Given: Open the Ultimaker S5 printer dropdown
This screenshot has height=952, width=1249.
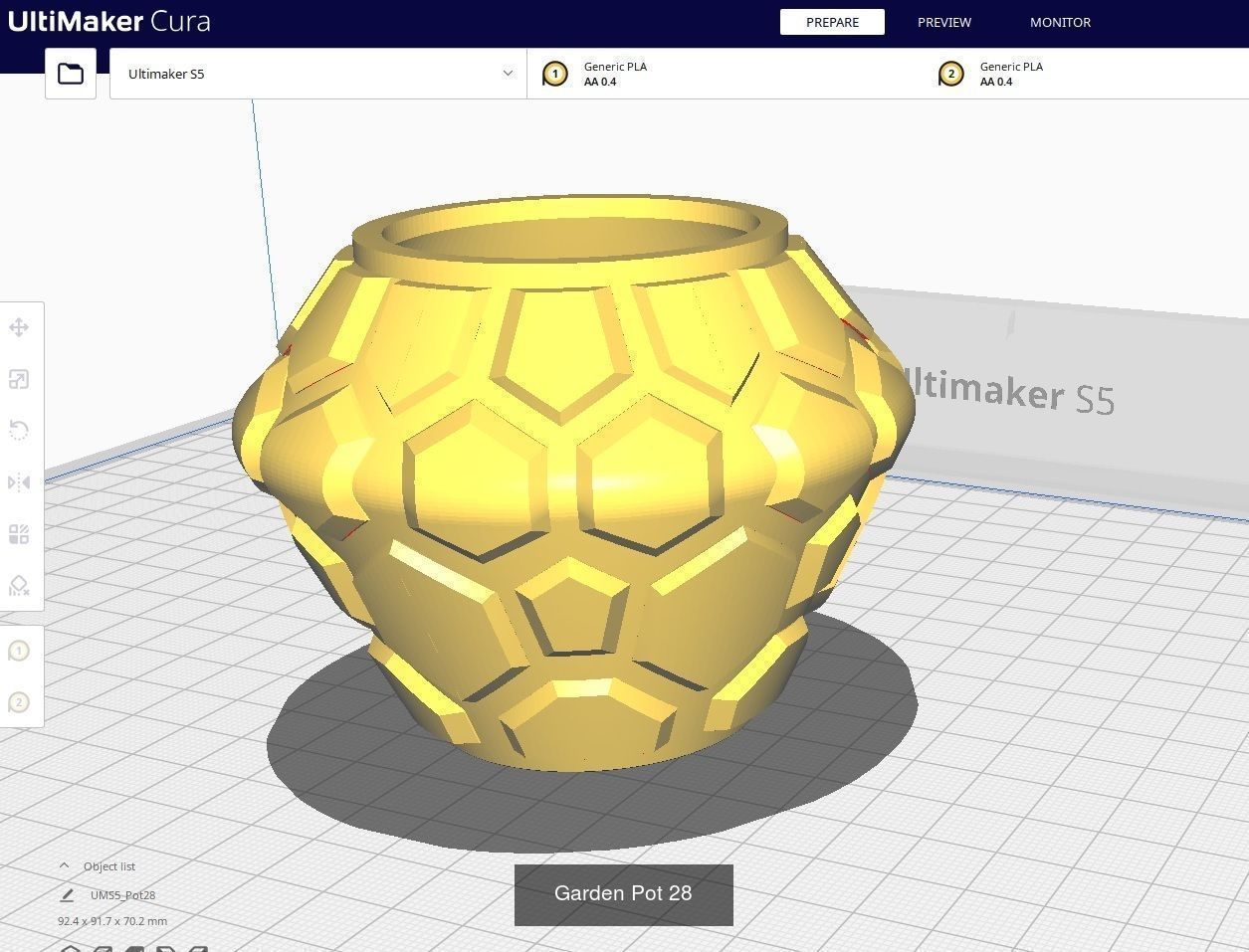Looking at the screenshot, I should pos(318,74).
